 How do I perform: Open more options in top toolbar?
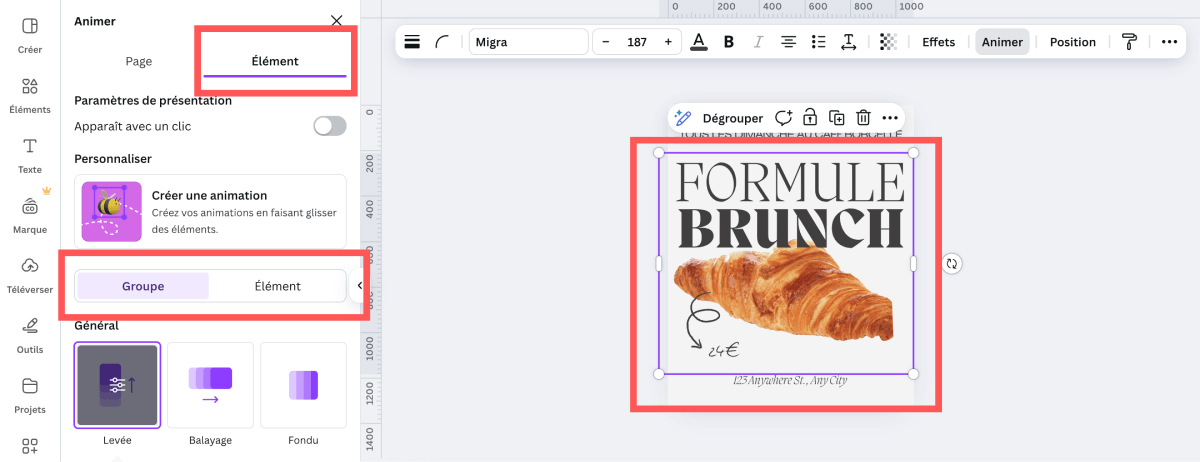coord(1169,42)
